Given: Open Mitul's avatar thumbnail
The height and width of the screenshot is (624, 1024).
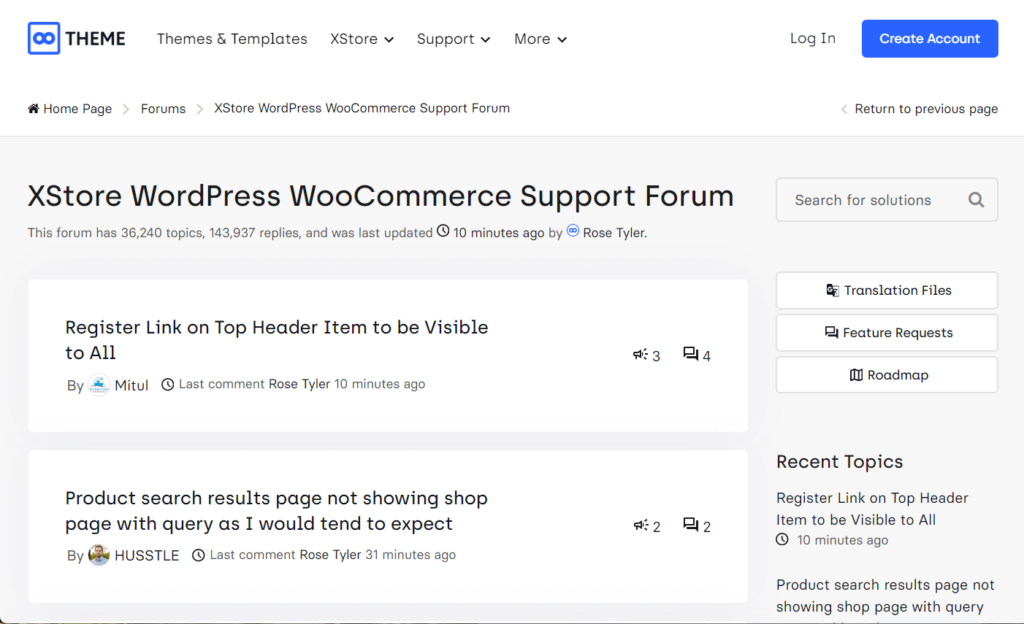Looking at the screenshot, I should click(97, 384).
